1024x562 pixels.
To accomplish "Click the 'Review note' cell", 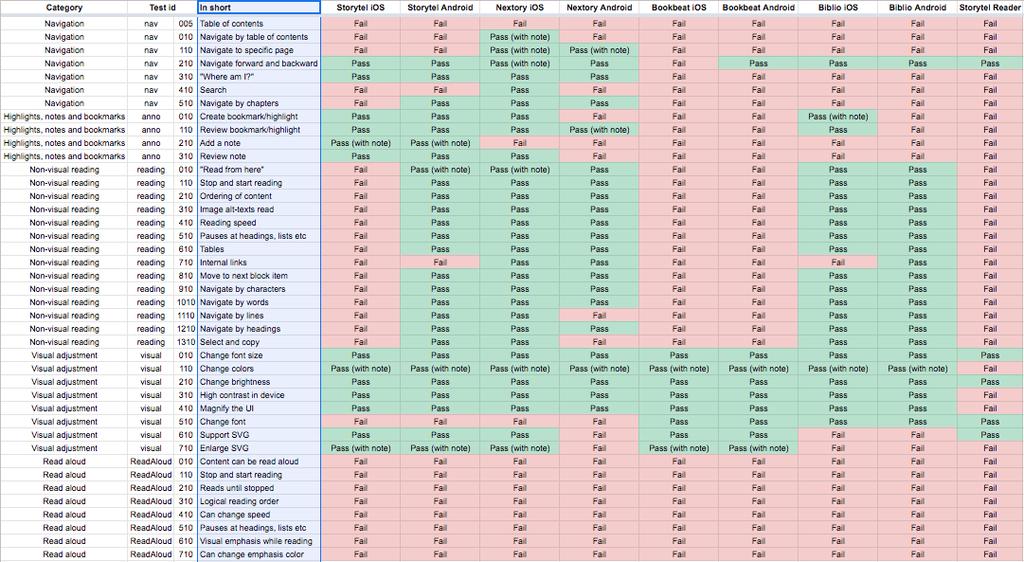I will pyautogui.click(x=259, y=157).
